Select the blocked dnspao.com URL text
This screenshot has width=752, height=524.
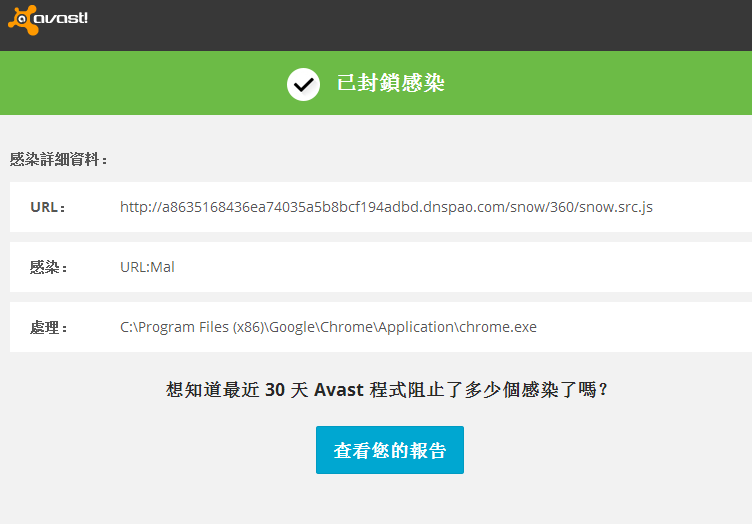pyautogui.click(x=386, y=207)
